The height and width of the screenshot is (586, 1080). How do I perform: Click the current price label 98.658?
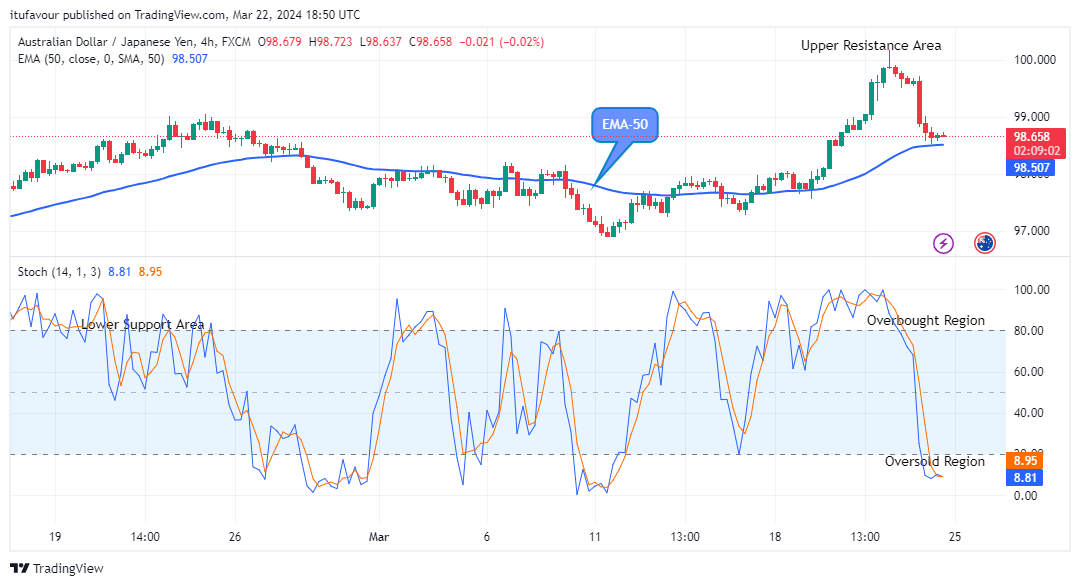pos(1031,136)
